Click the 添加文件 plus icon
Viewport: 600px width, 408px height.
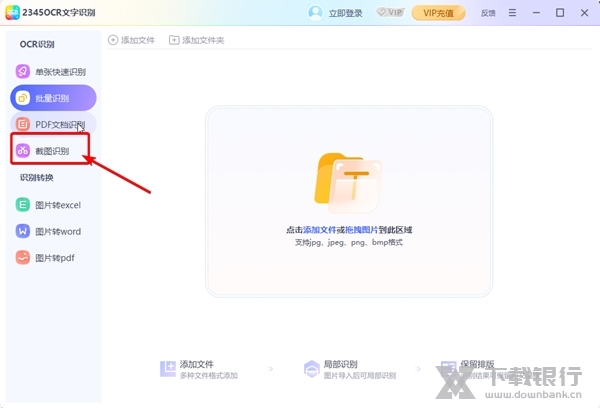(113, 40)
